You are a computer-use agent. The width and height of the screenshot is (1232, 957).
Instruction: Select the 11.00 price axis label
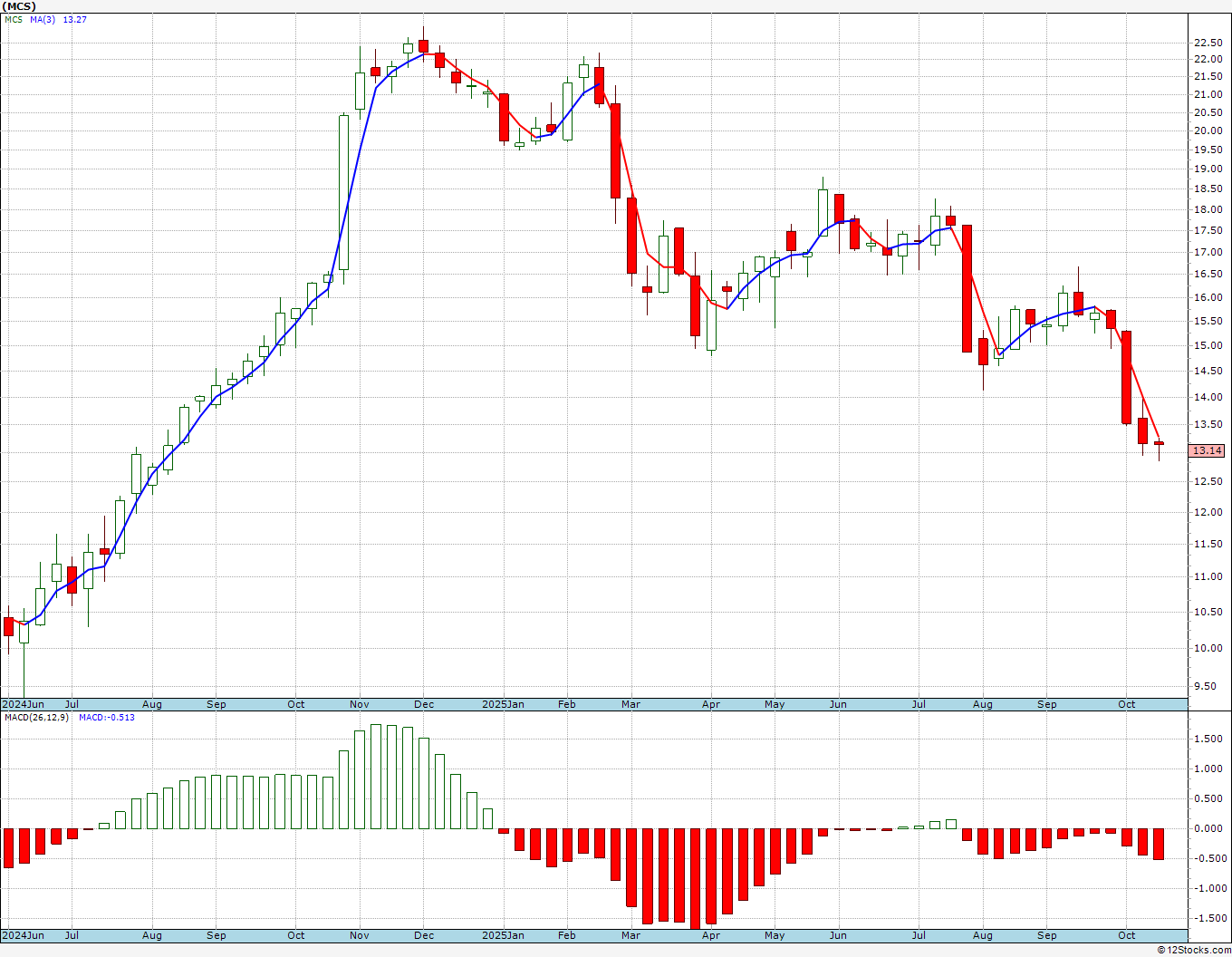pos(1207,576)
